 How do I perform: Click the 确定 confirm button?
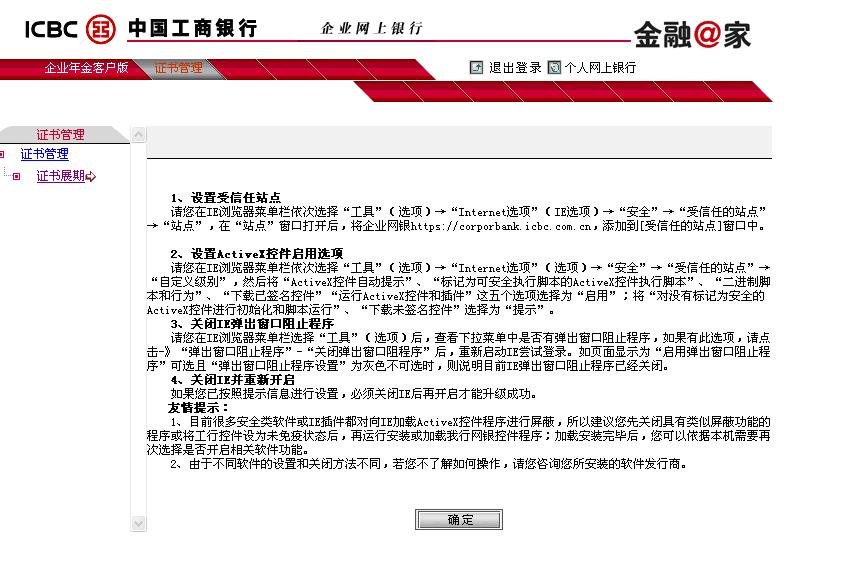coord(459,519)
